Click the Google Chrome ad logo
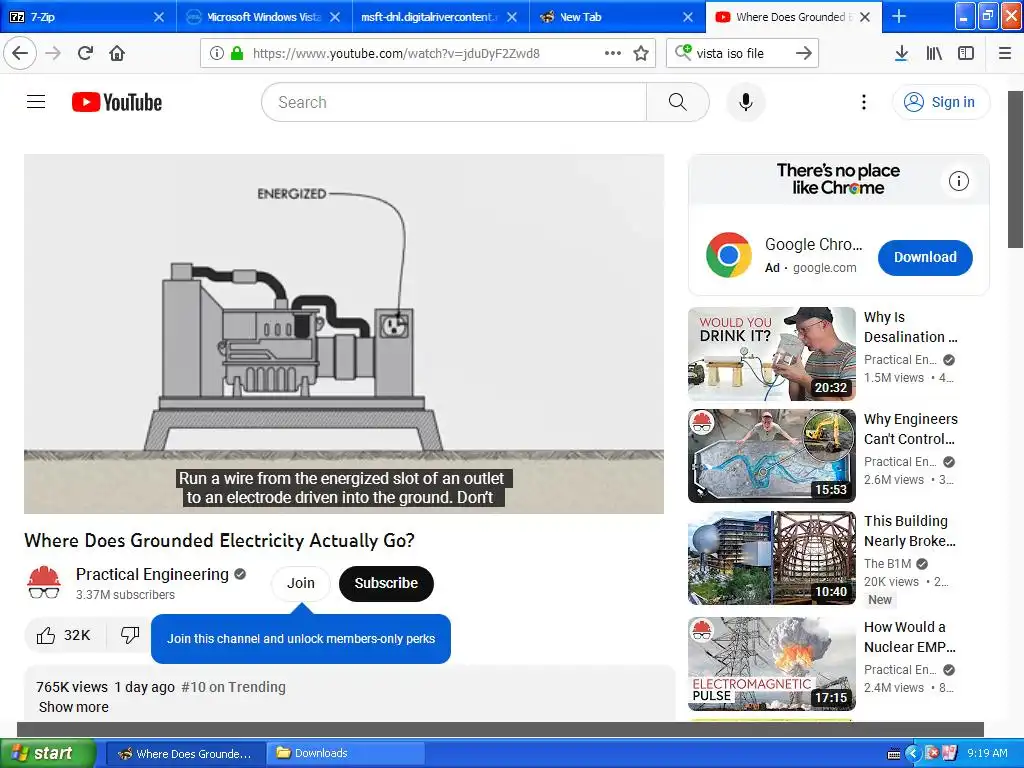1024x768 pixels. pos(729,255)
